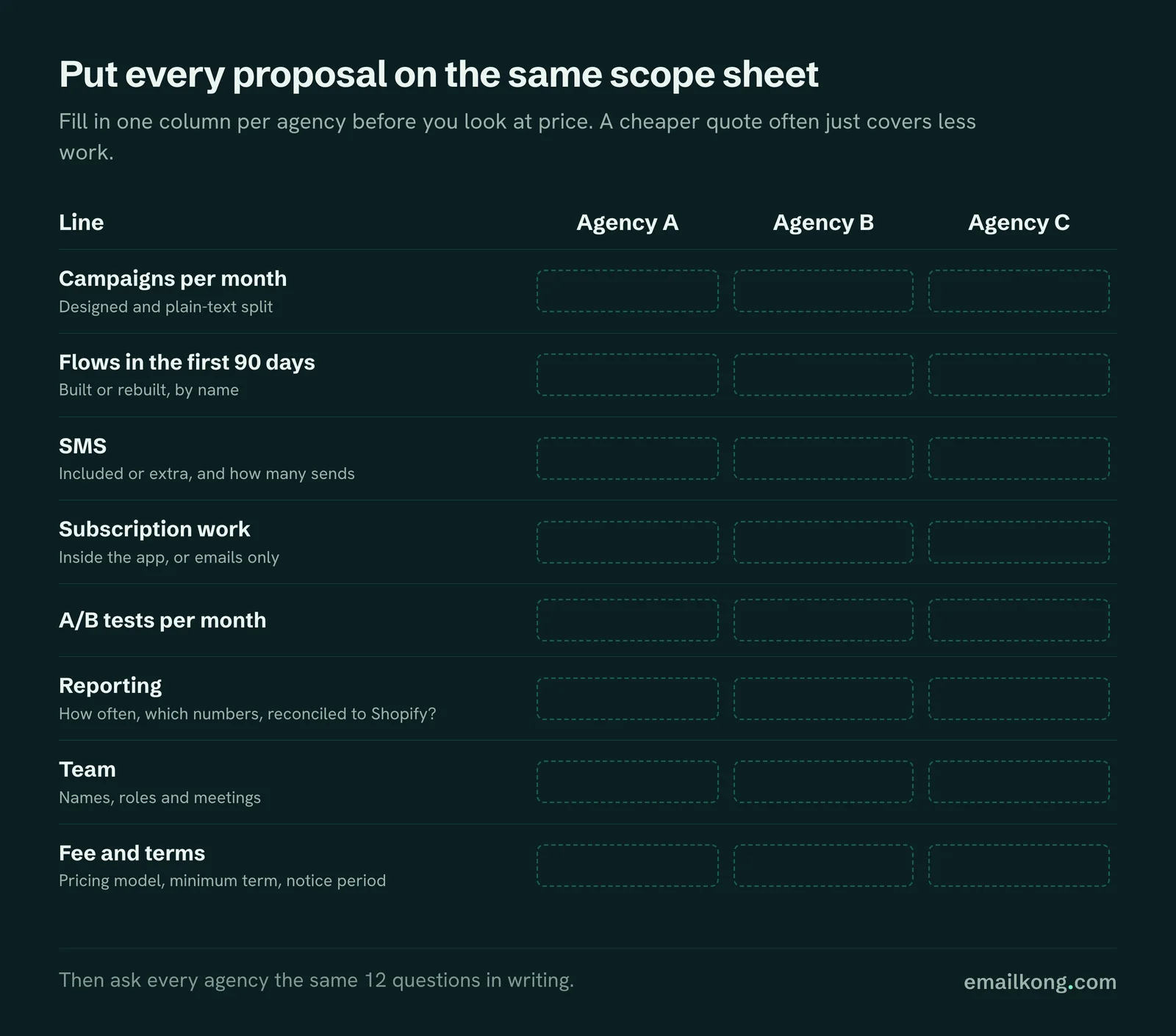
Task: Focus Fee and terms field for Agency B
Action: click(x=823, y=866)
